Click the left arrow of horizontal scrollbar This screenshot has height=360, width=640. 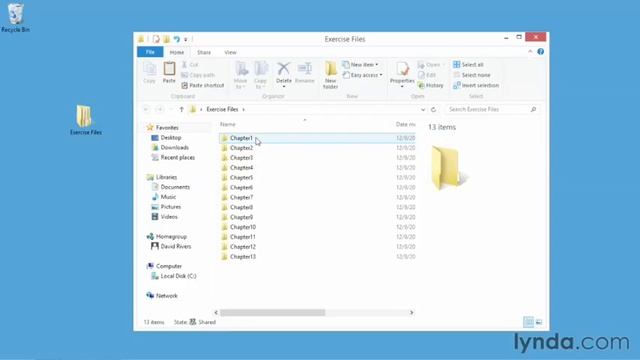pyautogui.click(x=216, y=313)
